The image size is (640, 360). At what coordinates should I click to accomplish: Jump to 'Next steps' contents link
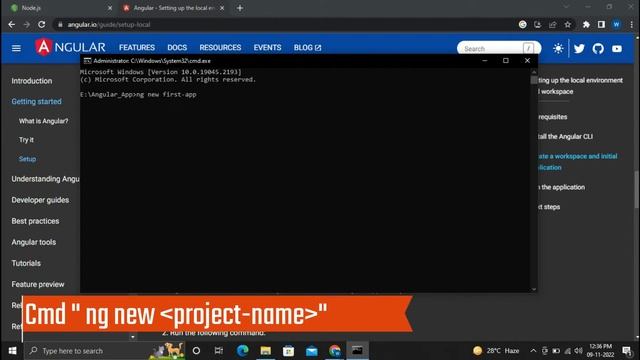tap(549, 207)
